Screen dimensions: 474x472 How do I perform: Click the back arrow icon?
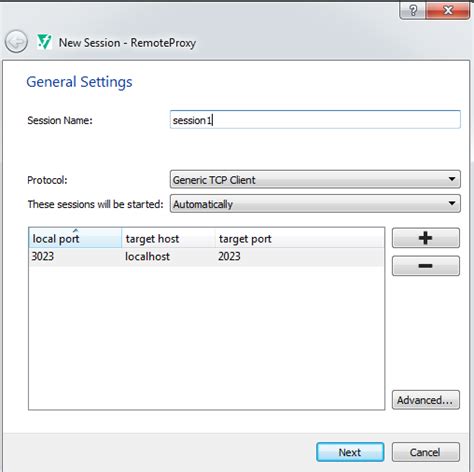click(x=16, y=42)
